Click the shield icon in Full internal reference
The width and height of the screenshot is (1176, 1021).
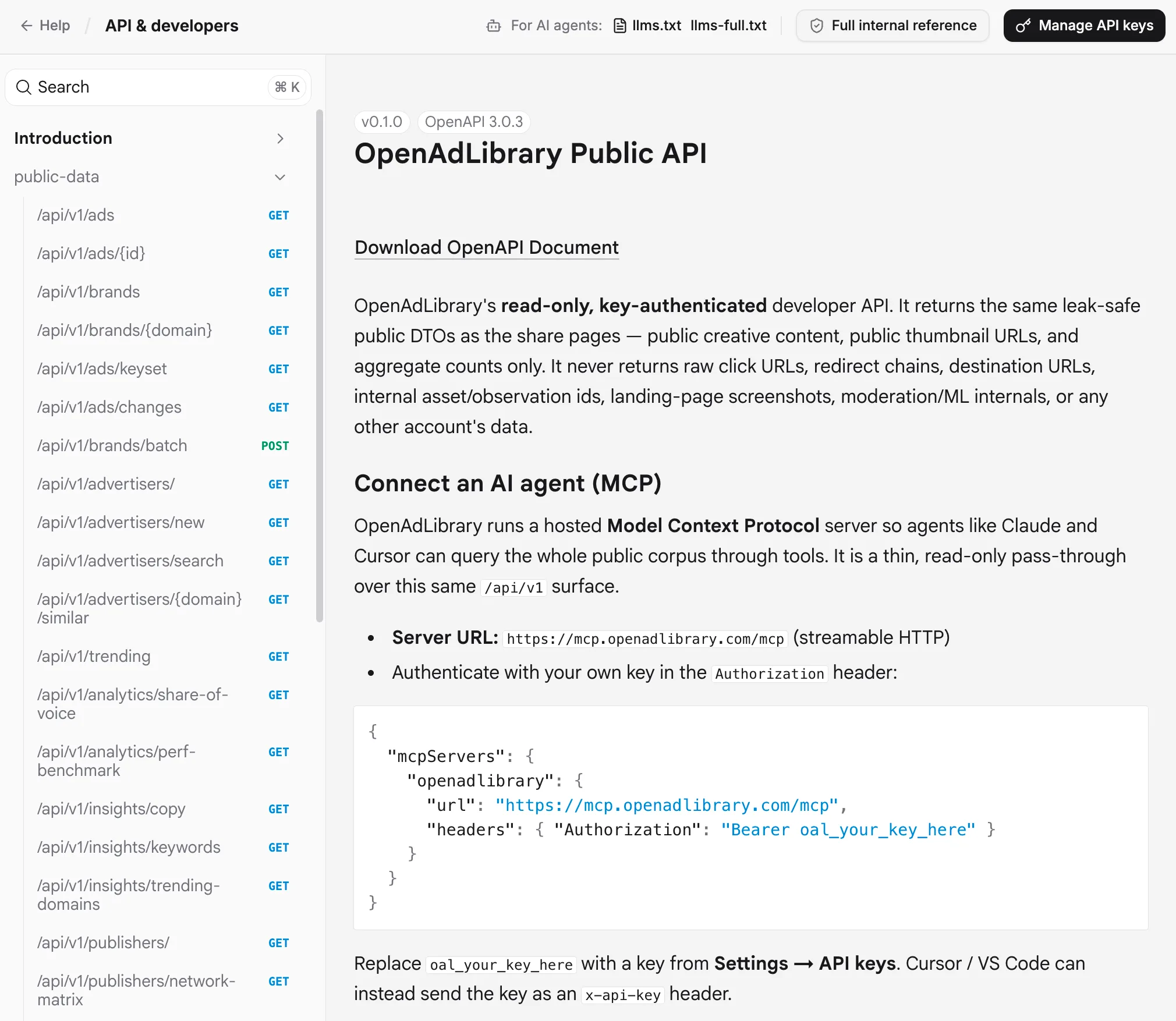(x=817, y=26)
